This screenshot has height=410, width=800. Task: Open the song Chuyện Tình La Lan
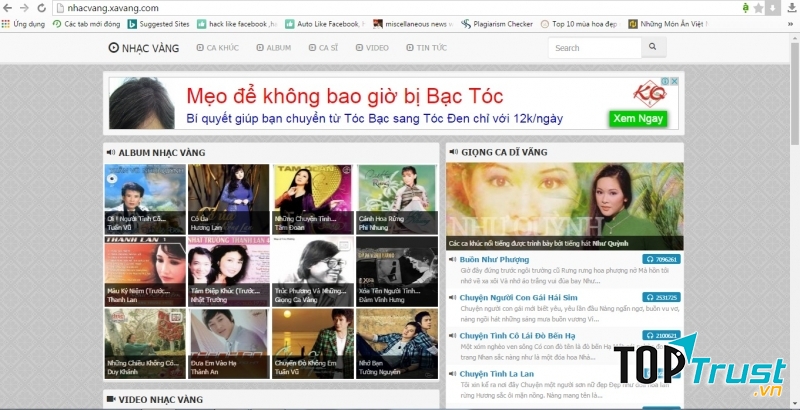(x=496, y=374)
